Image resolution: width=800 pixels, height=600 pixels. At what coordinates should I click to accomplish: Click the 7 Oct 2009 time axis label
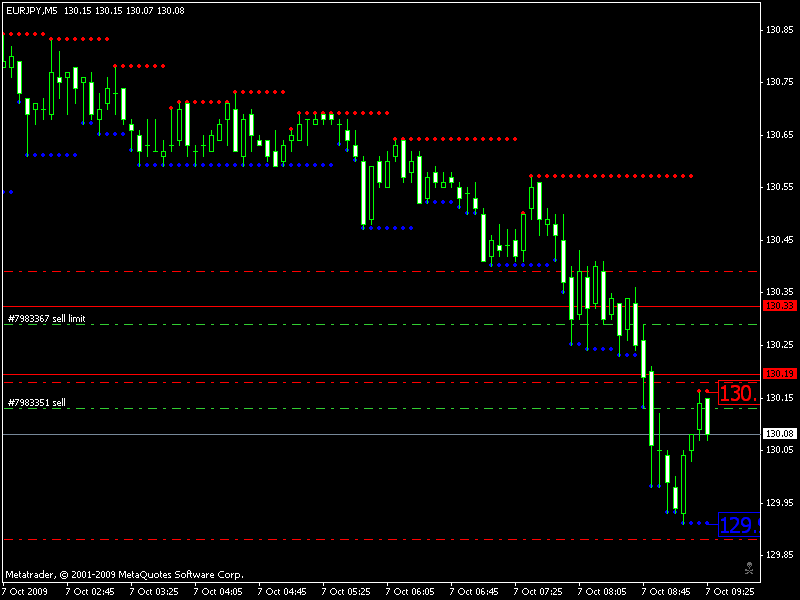point(25,592)
